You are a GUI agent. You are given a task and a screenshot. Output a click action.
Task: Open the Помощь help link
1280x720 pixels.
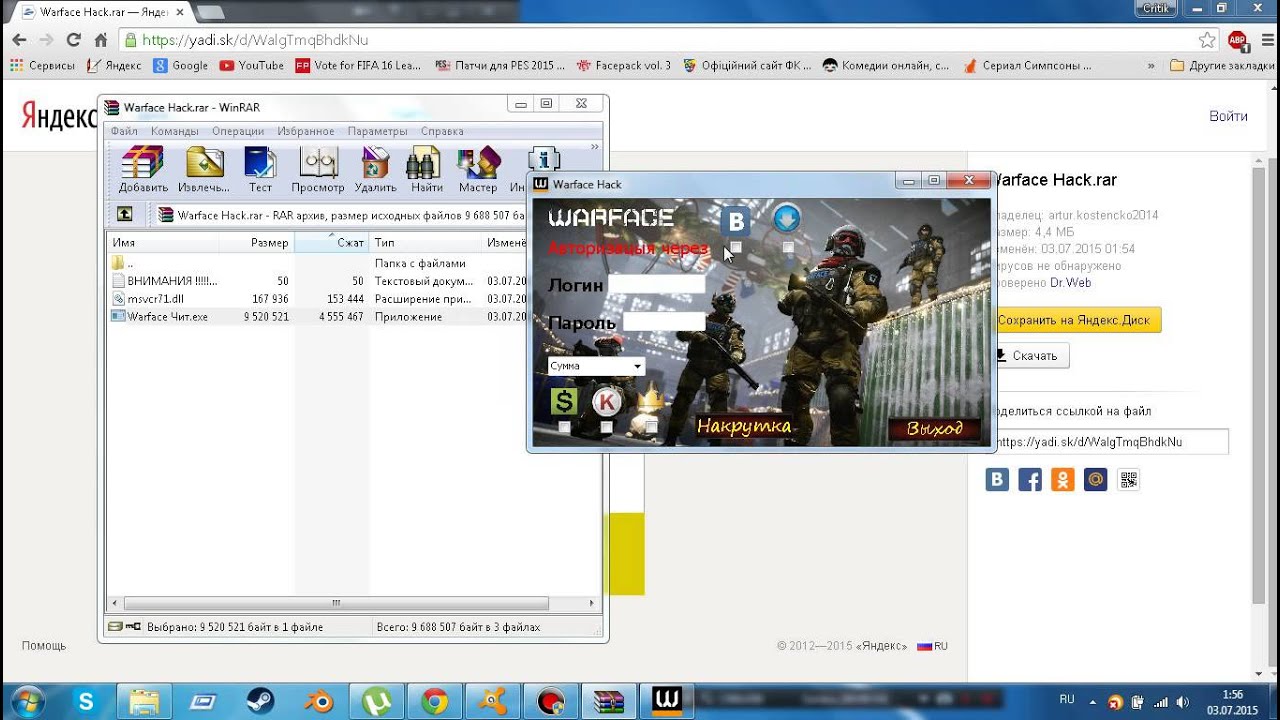44,646
